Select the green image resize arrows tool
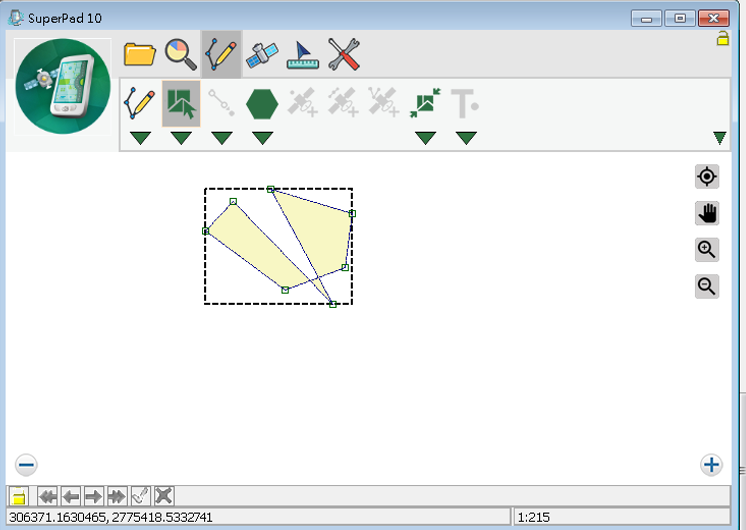 pos(425,103)
